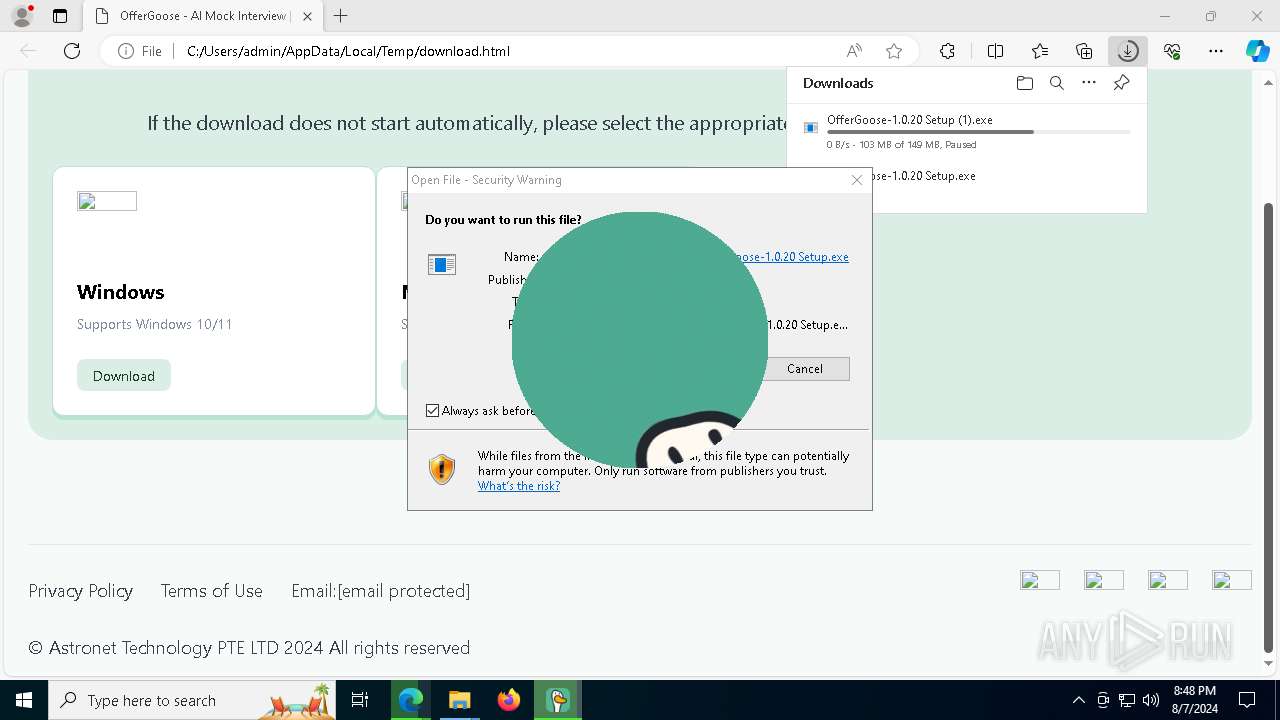Open More options in Downloads panel
The width and height of the screenshot is (1280, 720).
click(1089, 83)
